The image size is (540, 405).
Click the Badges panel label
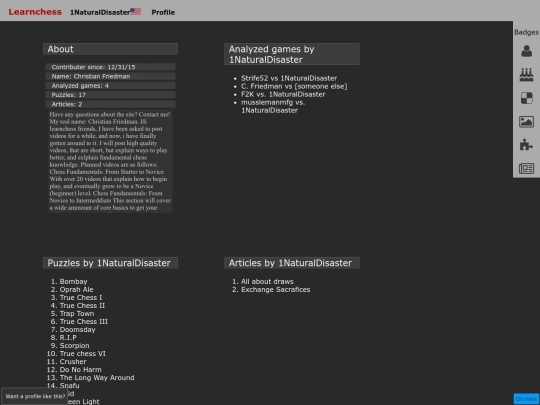pos(526,32)
